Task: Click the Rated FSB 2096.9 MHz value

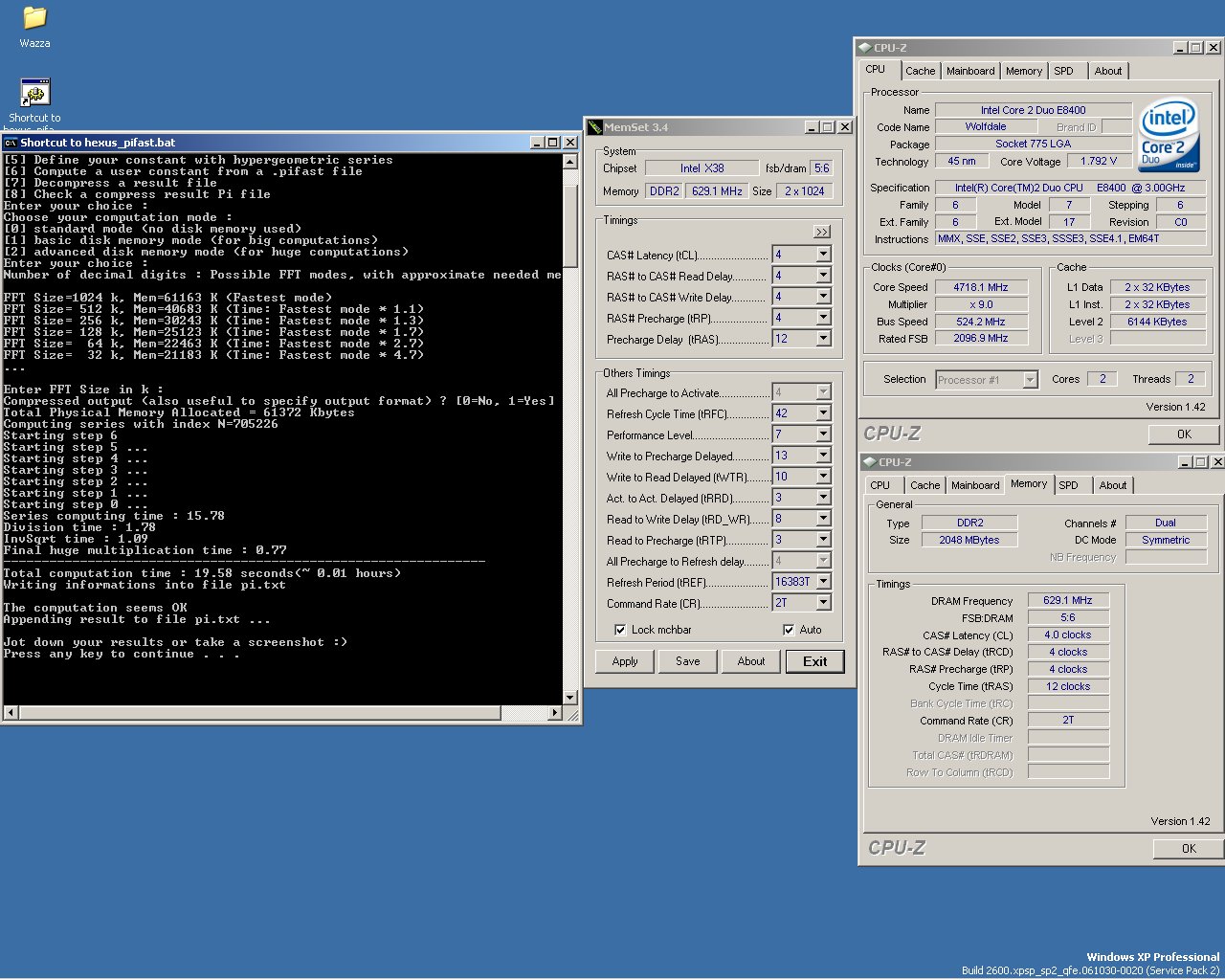Action: coord(981,338)
